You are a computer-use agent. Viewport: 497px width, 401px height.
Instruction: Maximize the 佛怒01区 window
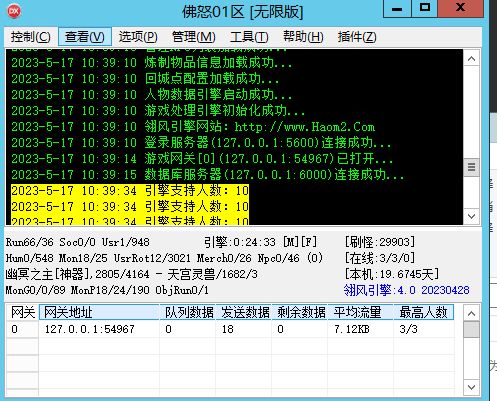(424, 8)
